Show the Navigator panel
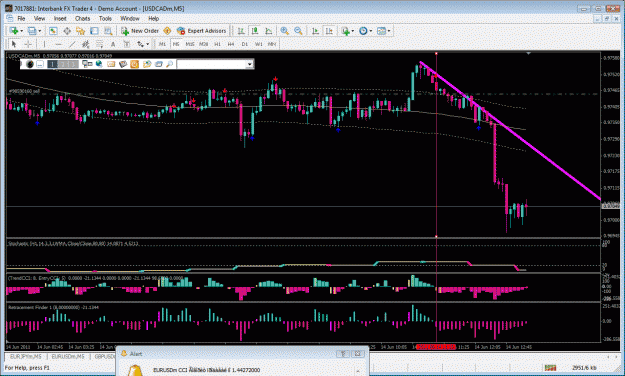 point(81,31)
